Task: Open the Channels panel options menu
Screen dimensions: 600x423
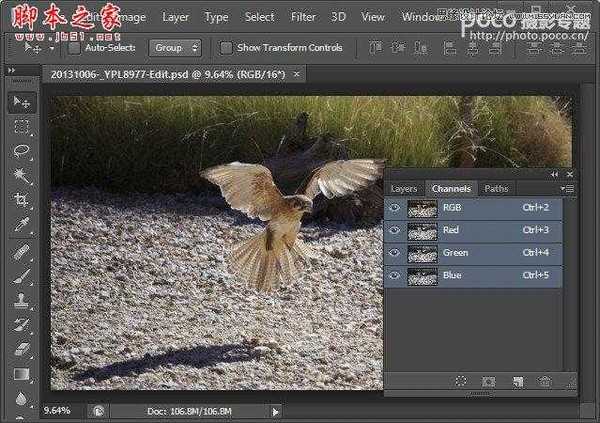Action: point(568,188)
